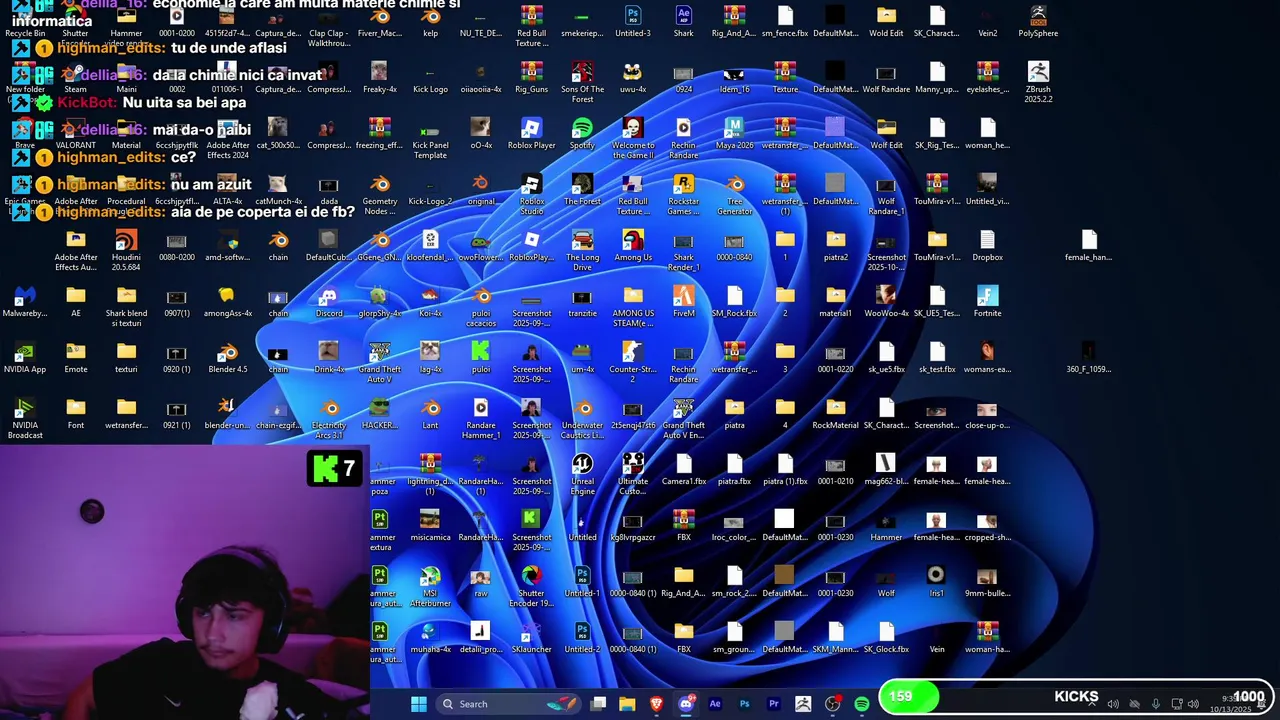Open Photoshop from the taskbar
Screen dimensions: 1280x720
[744, 704]
